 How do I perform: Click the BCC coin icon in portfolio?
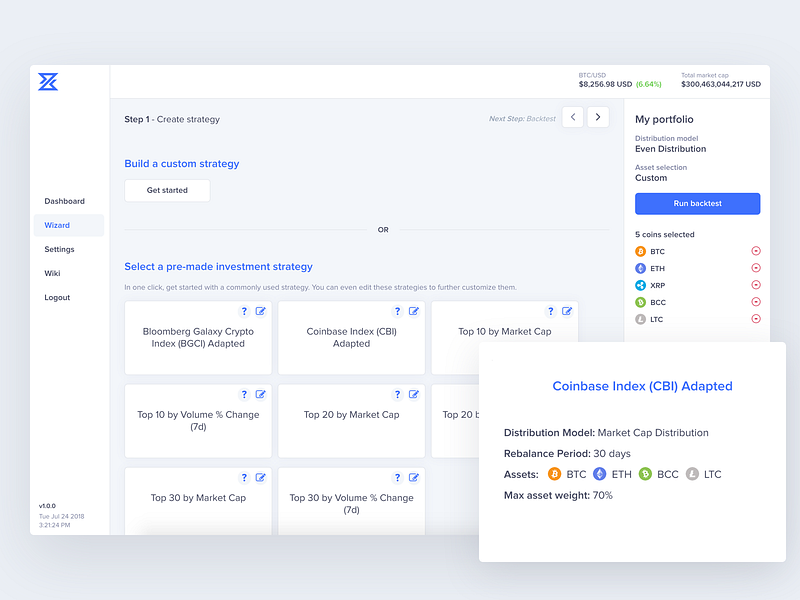[x=640, y=302]
